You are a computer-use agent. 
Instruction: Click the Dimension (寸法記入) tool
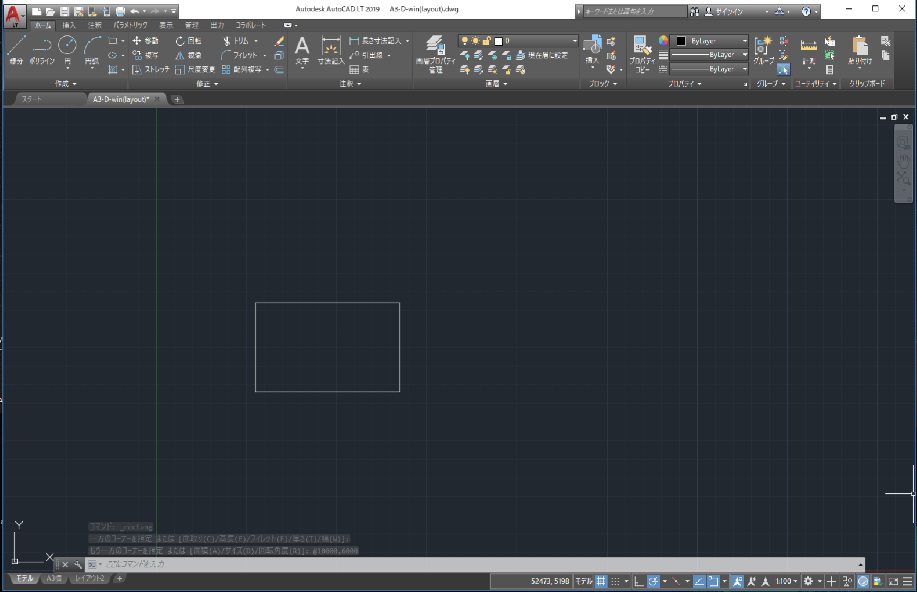tap(331, 50)
